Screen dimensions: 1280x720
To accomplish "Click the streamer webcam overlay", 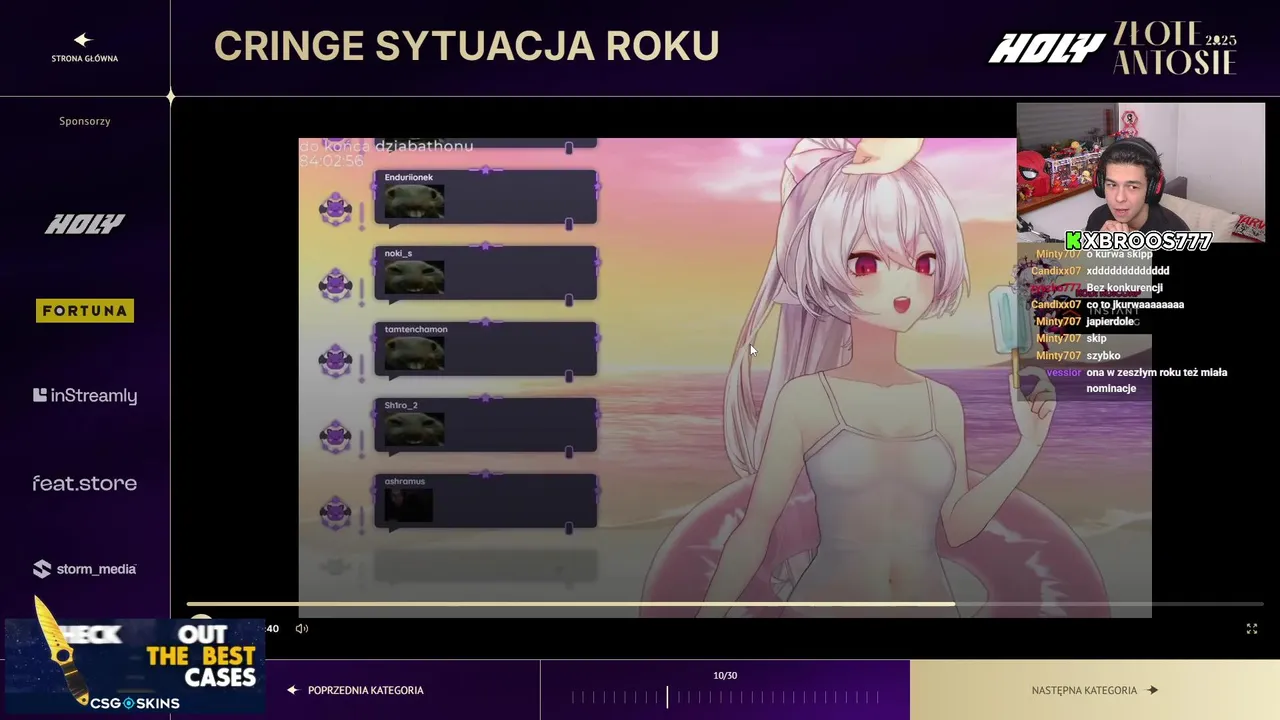I will coord(1141,172).
